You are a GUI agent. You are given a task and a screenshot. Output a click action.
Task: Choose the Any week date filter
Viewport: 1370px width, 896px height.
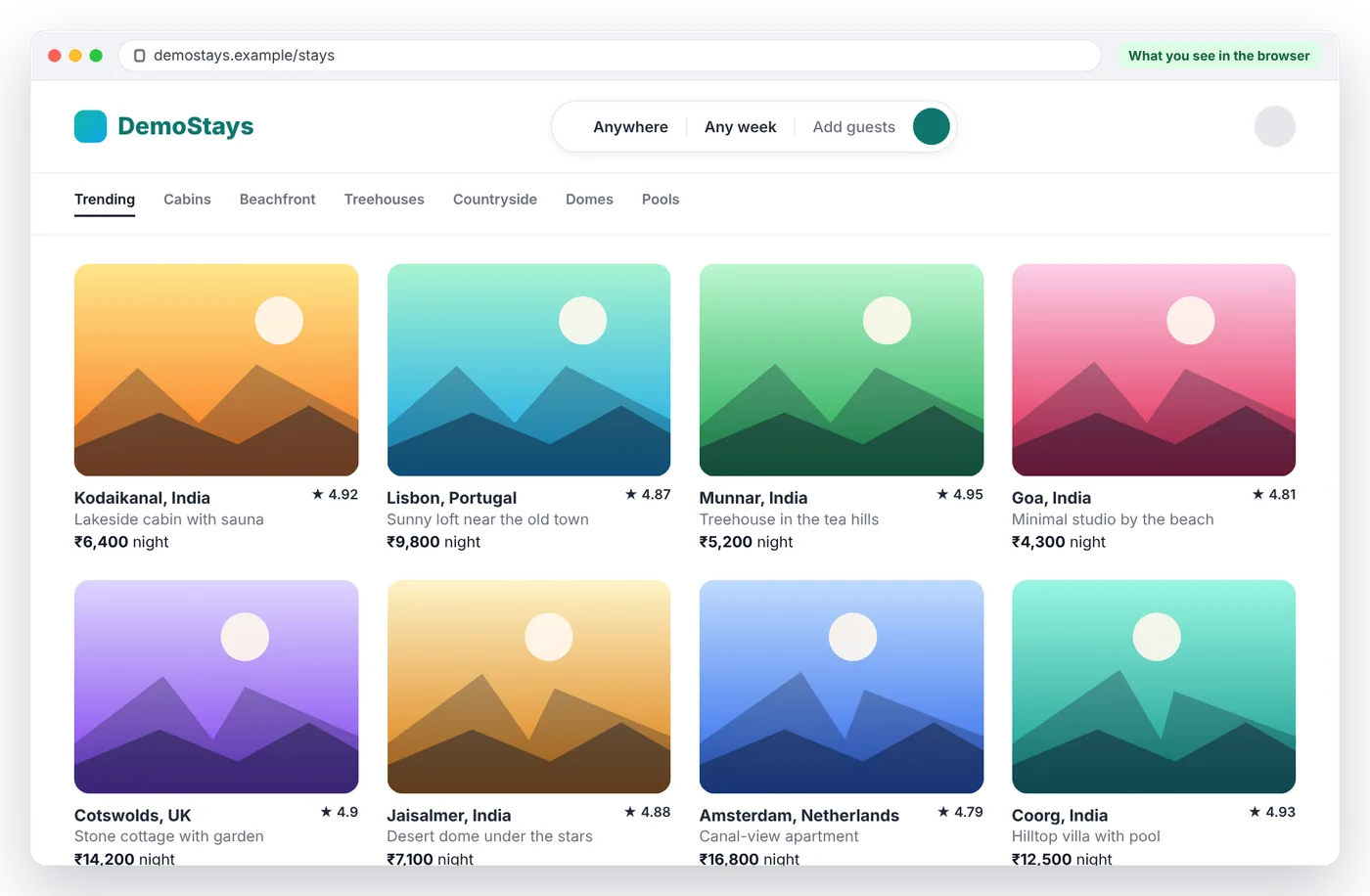pos(740,127)
